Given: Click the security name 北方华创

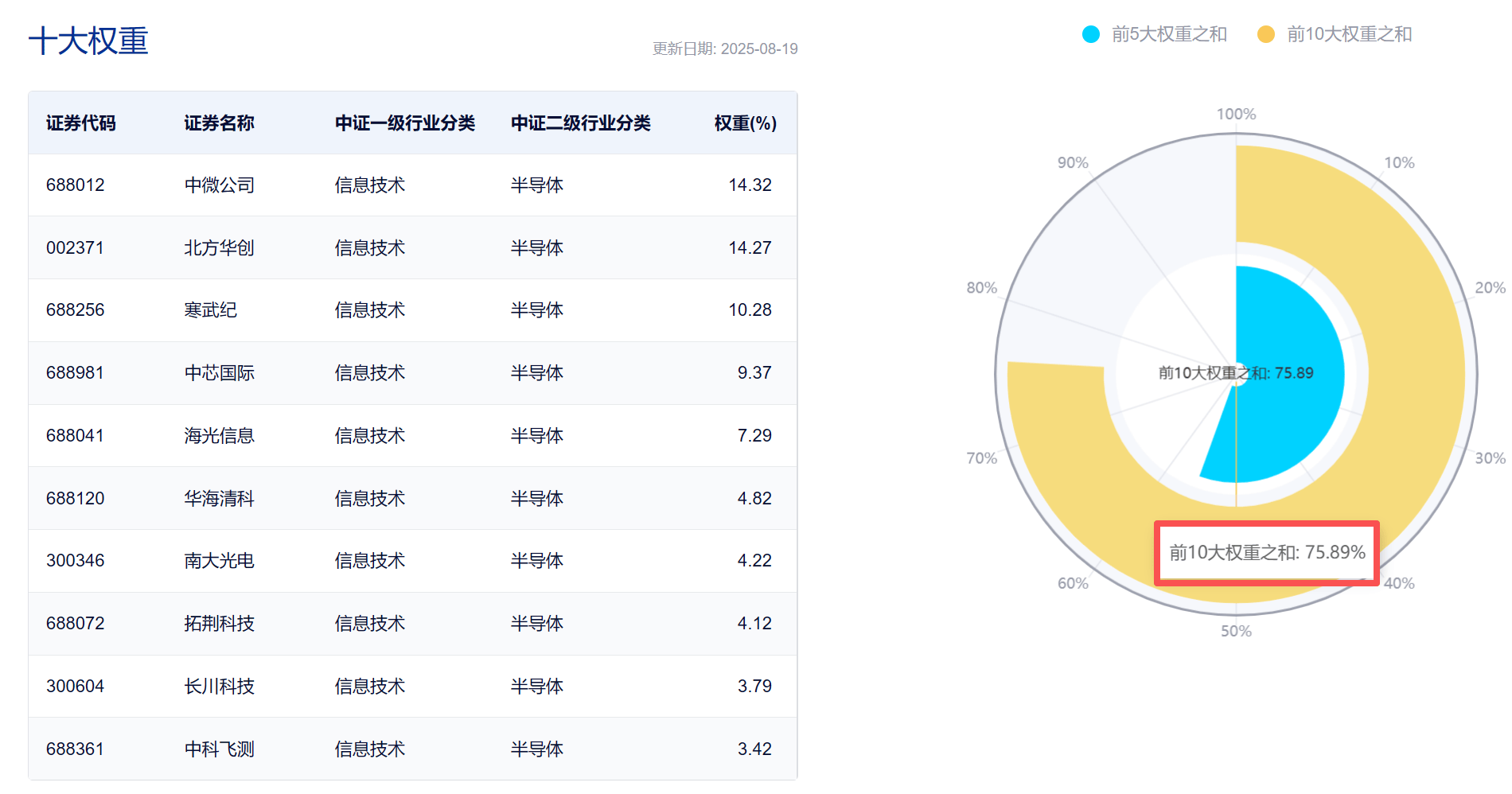Looking at the screenshot, I should point(220,248).
